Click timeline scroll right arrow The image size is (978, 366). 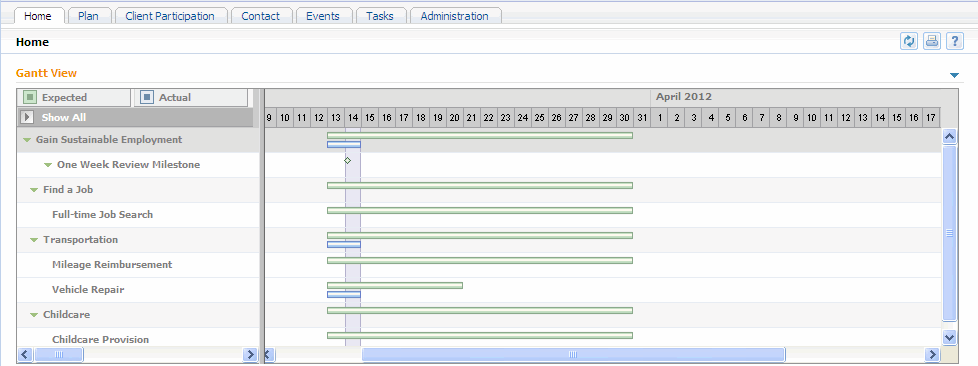[932, 355]
